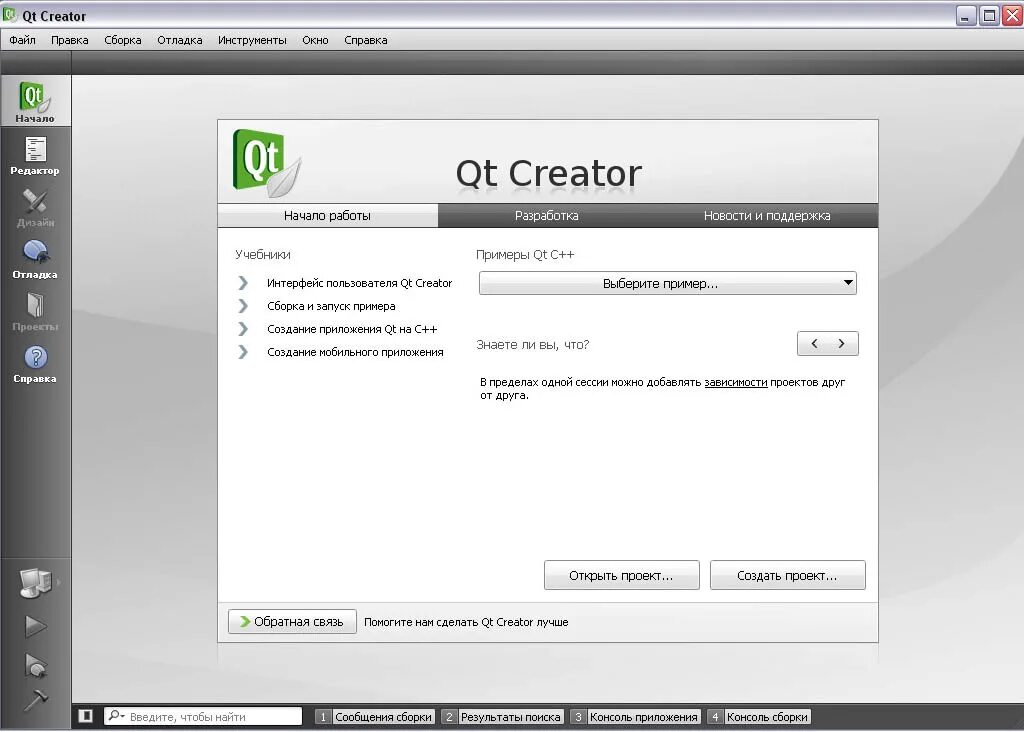Open Сборка и запуск примера tutorial
1024x732 pixels.
click(331, 306)
